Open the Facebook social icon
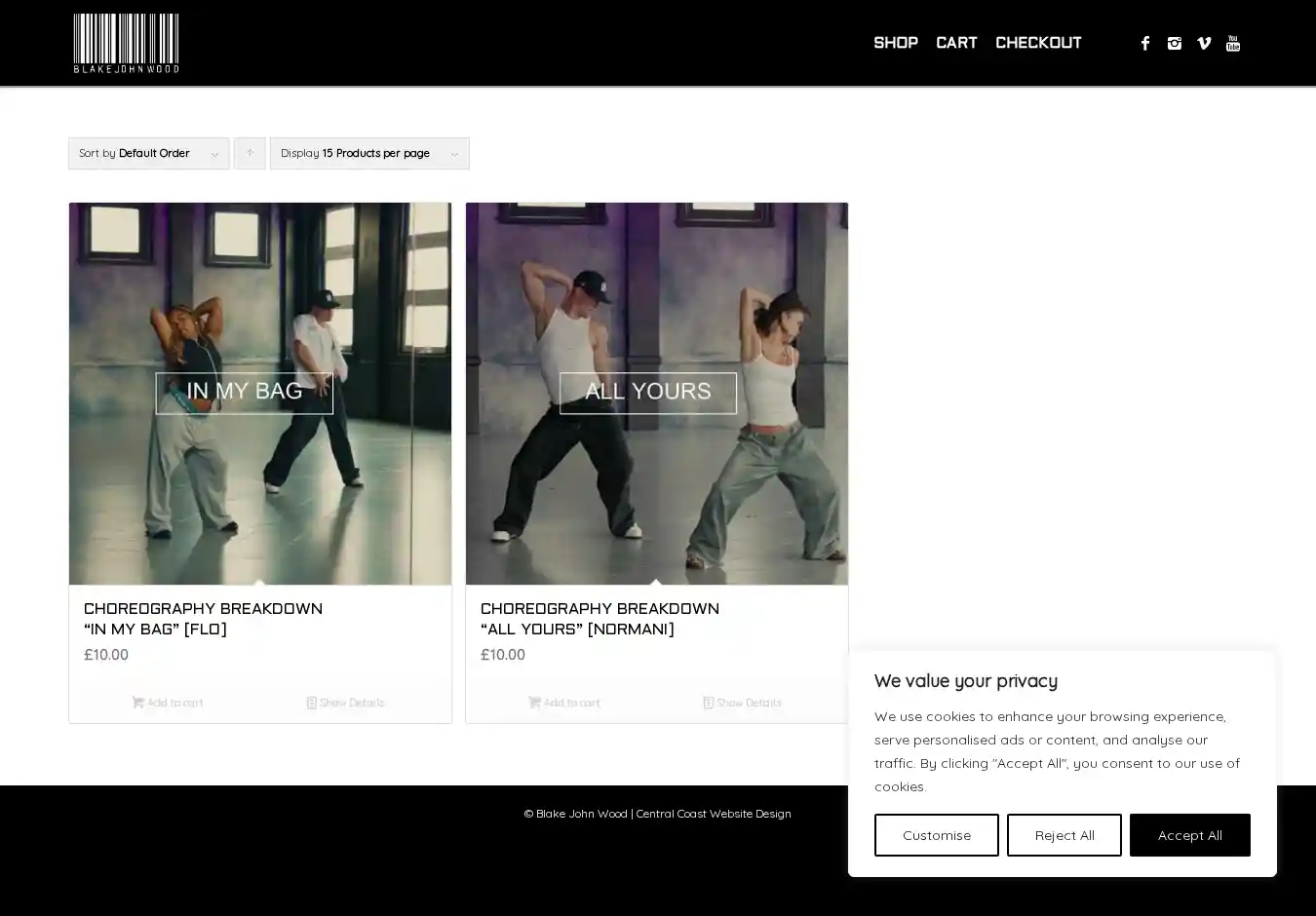 pos(1145,43)
